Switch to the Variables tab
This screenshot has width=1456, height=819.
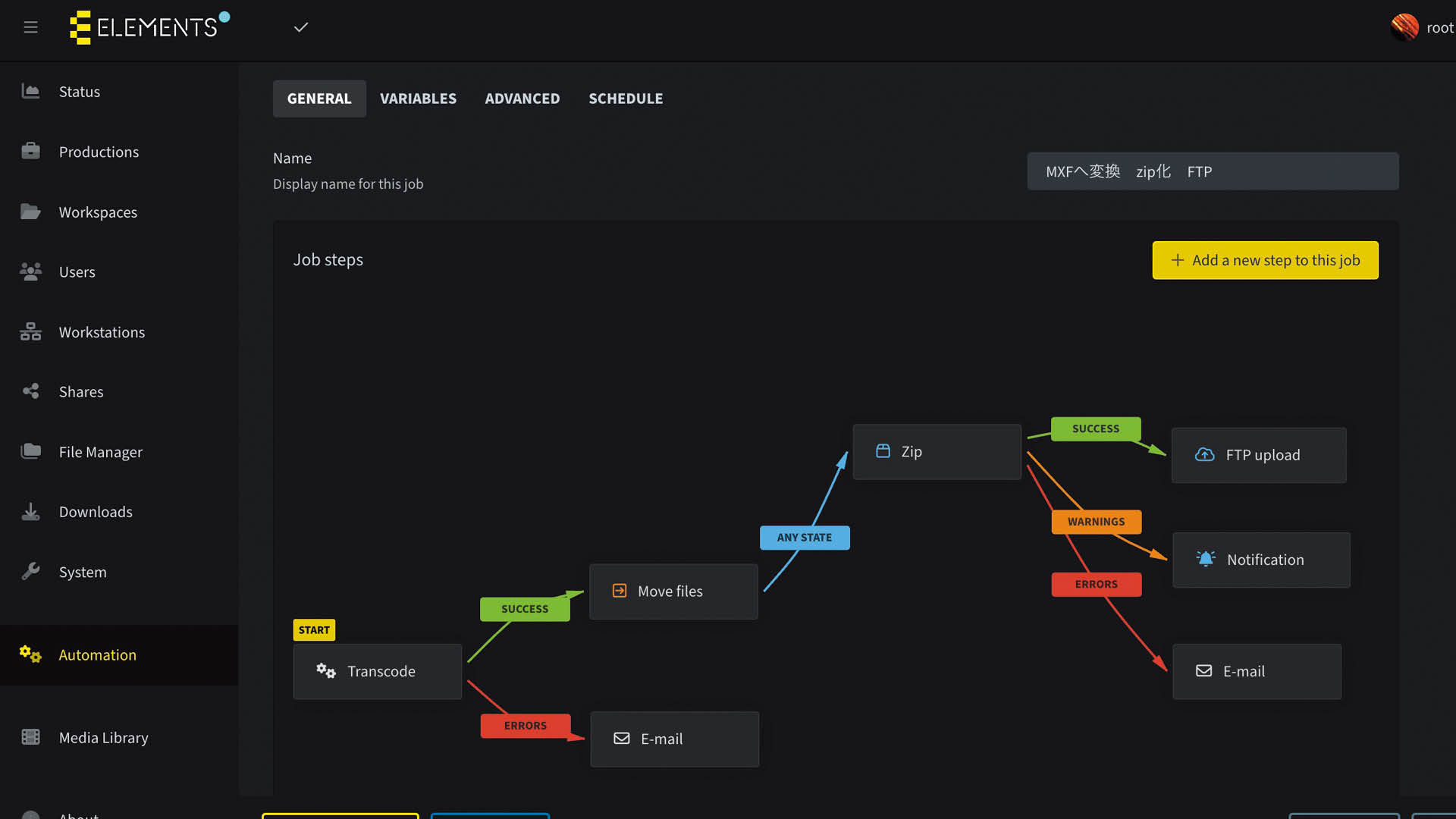click(418, 99)
